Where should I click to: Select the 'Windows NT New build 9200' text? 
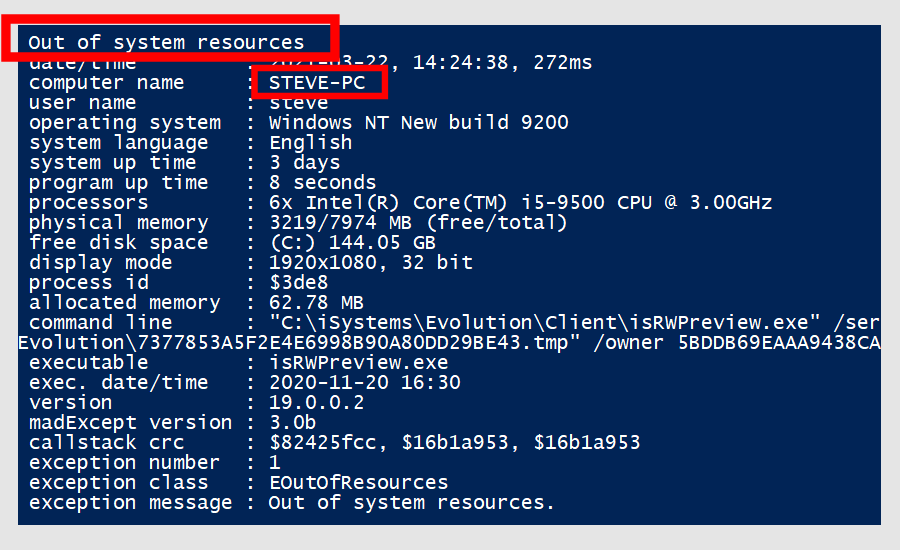pos(418,123)
